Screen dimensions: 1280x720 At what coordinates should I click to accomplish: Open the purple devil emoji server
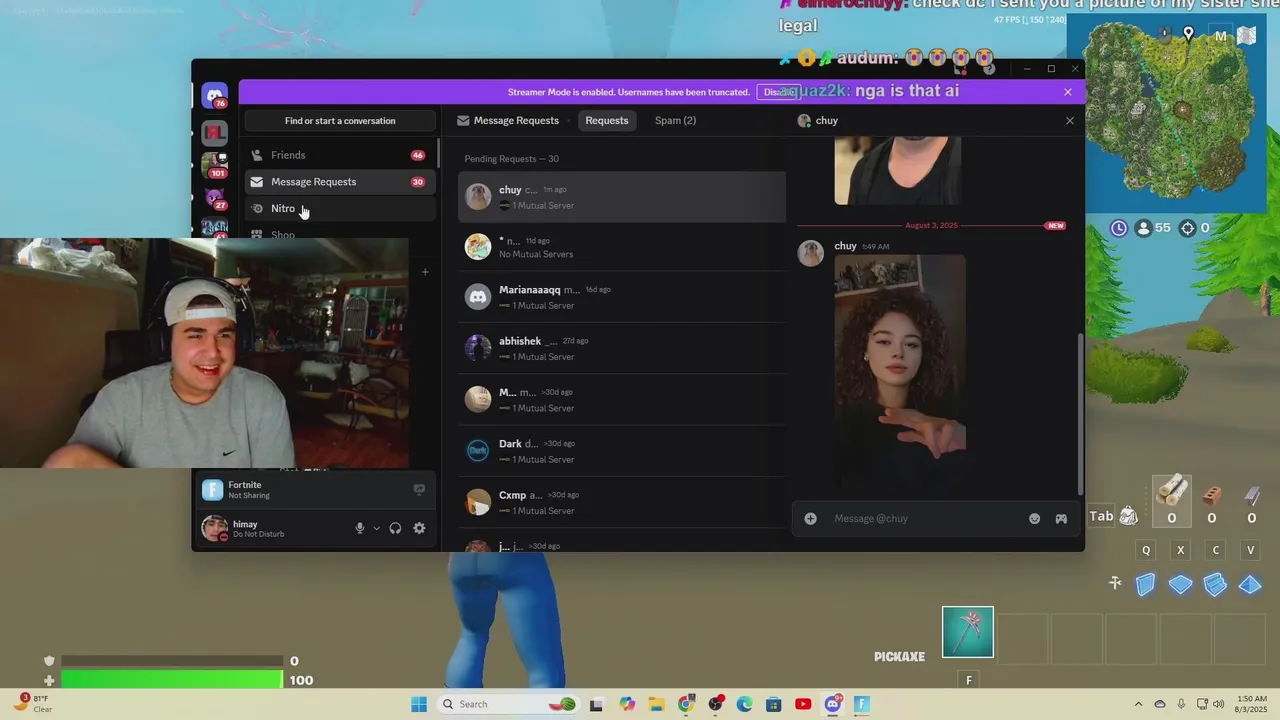[x=214, y=197]
